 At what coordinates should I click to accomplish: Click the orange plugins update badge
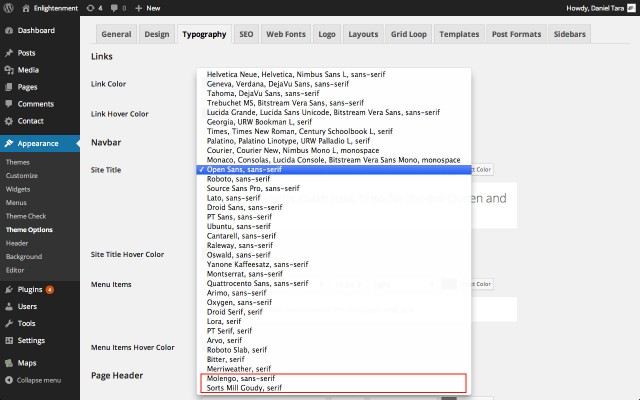coord(49,290)
